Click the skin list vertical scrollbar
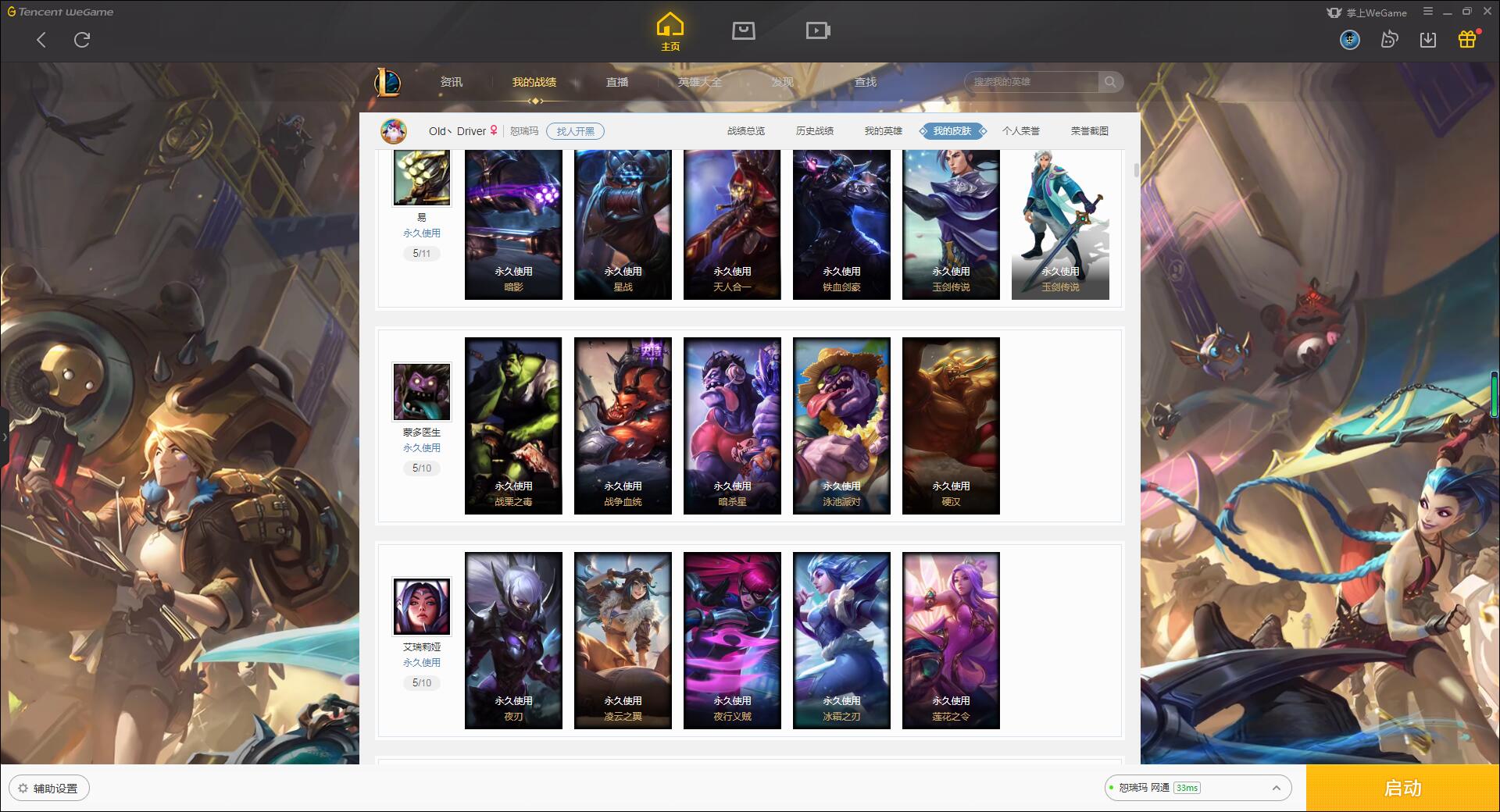Image resolution: width=1500 pixels, height=812 pixels. click(1136, 170)
